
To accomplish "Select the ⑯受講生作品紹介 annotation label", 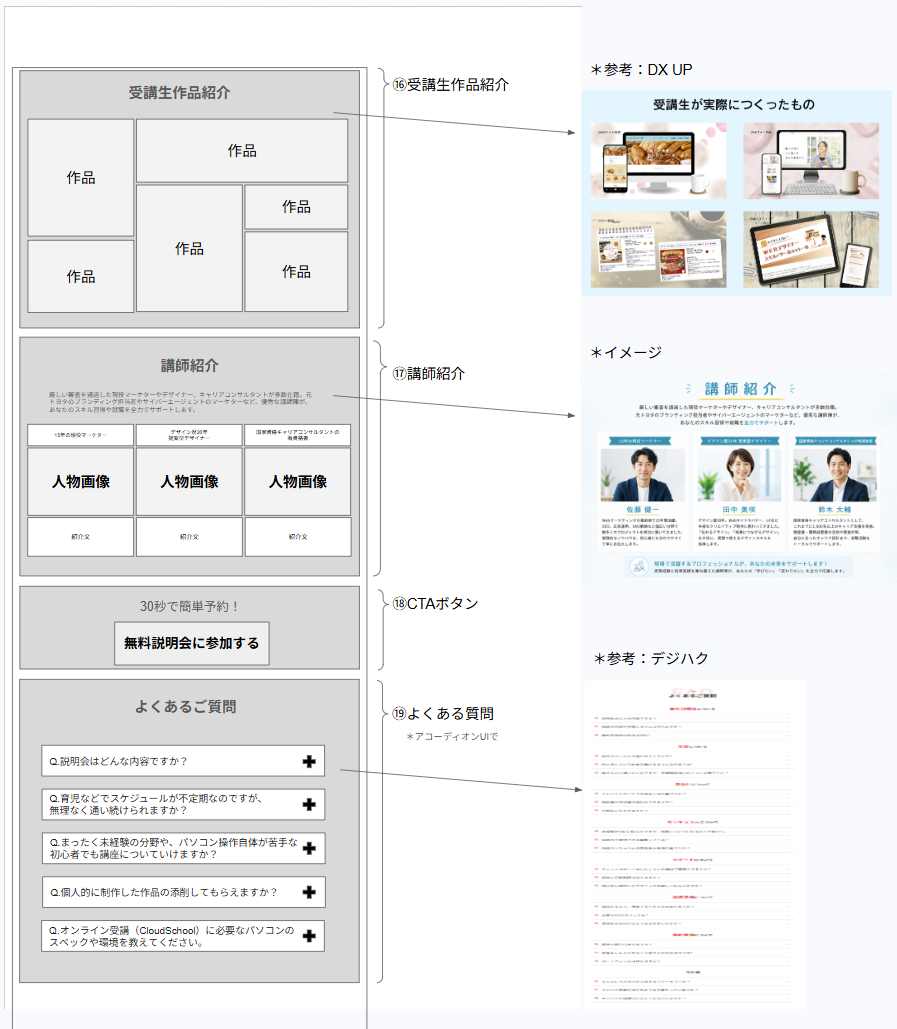I will [x=451, y=85].
